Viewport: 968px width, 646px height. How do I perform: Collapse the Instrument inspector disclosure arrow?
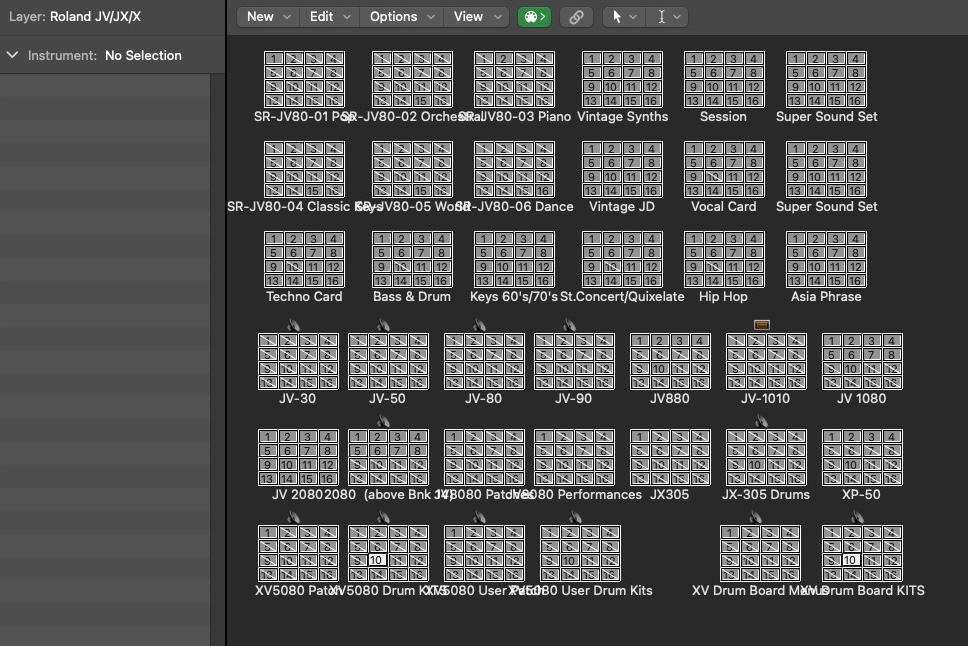click(x=13, y=55)
